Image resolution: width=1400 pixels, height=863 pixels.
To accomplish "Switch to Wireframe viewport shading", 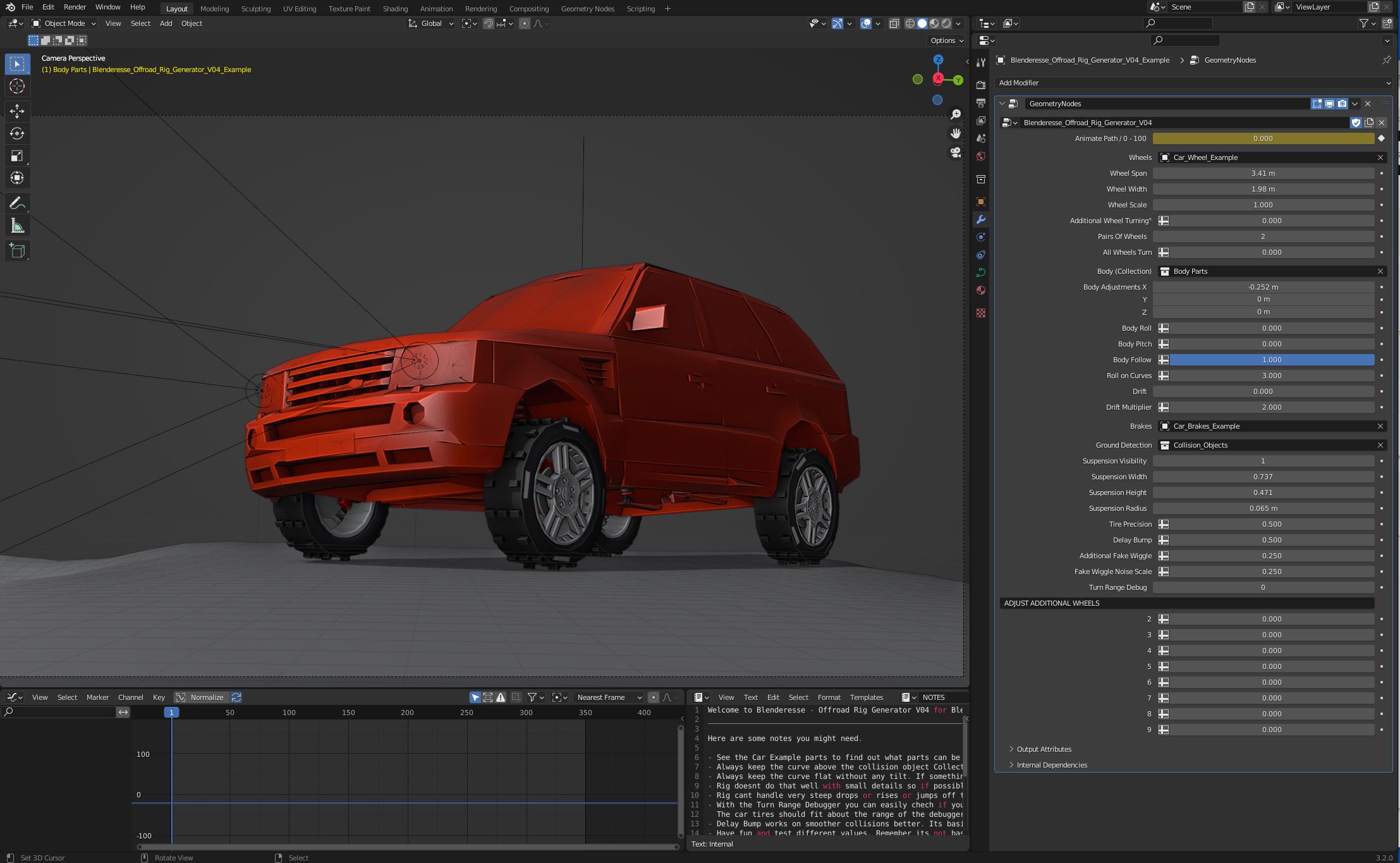I will (x=909, y=23).
